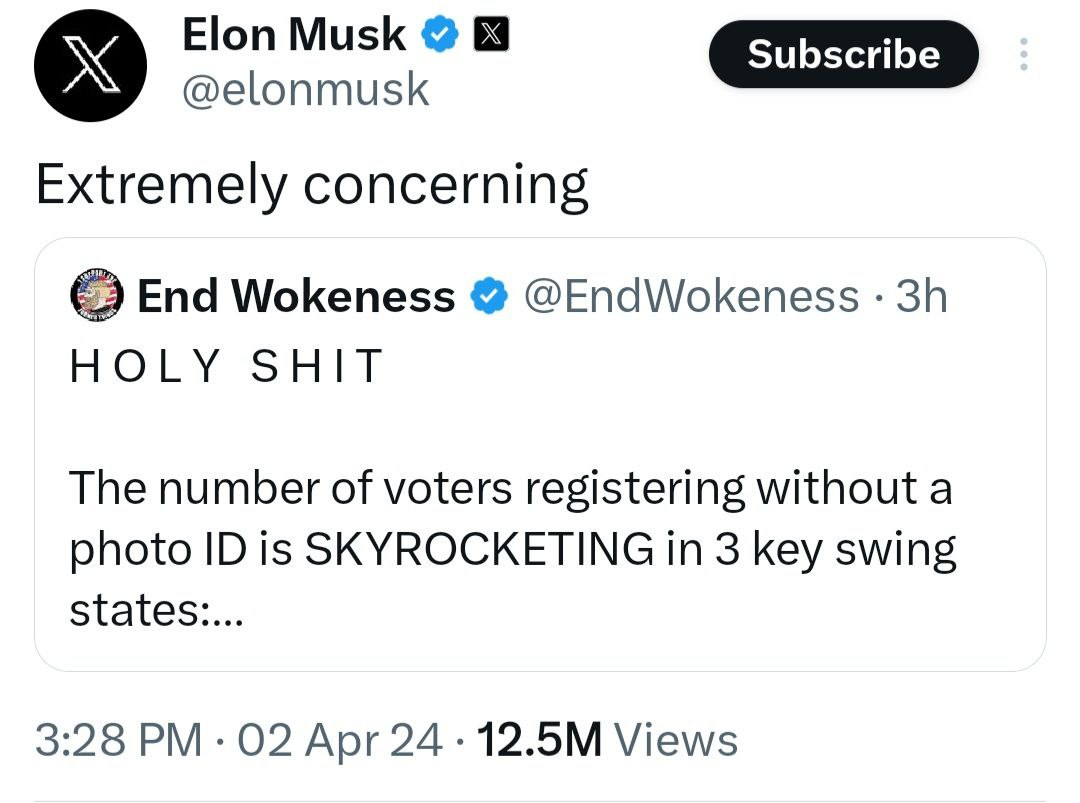This screenshot has width=1080, height=803.
Task: Click the "HOLY SHIT" headline text
Action: tap(226, 366)
